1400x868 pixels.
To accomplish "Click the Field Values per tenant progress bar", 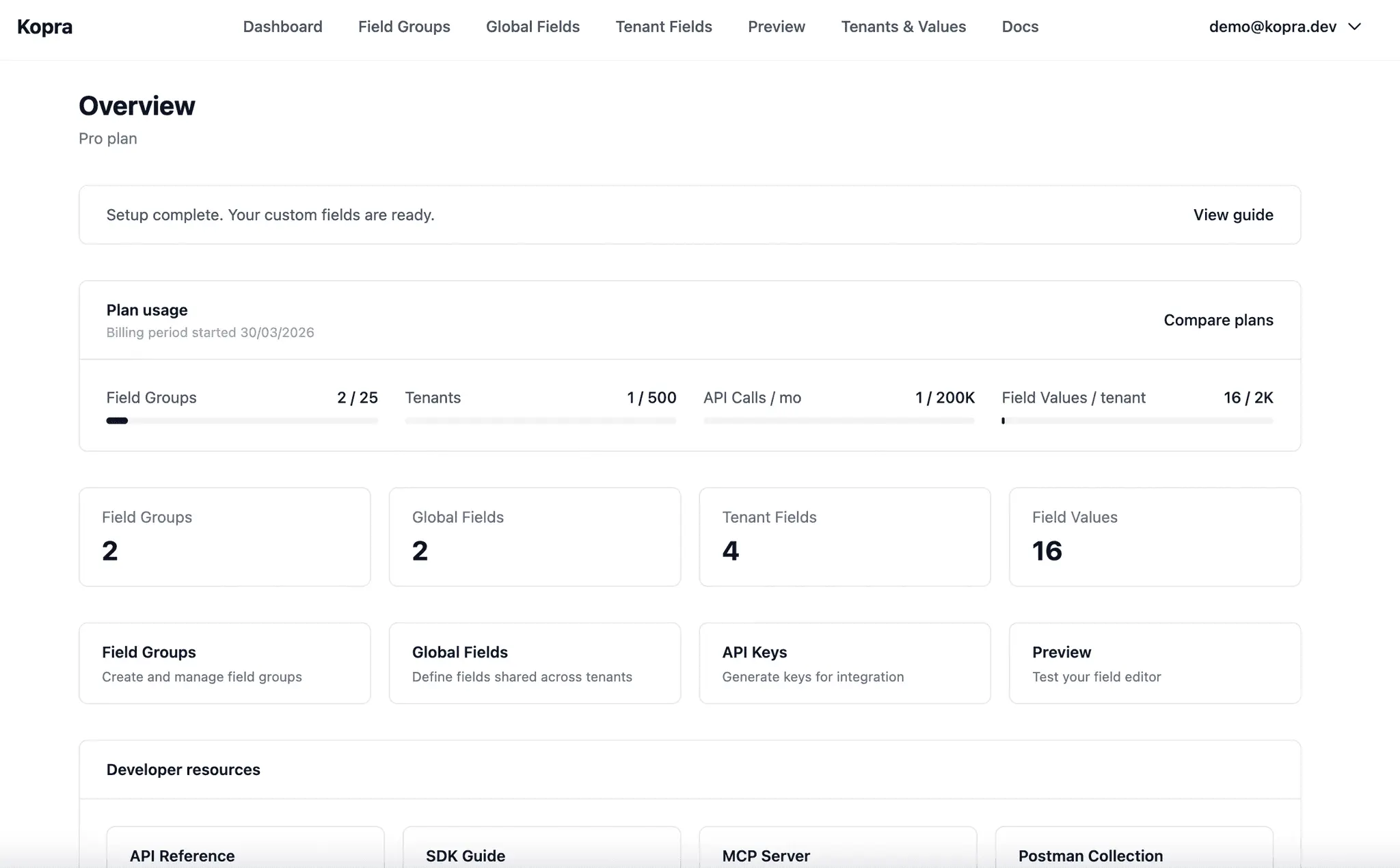I will [1137, 421].
